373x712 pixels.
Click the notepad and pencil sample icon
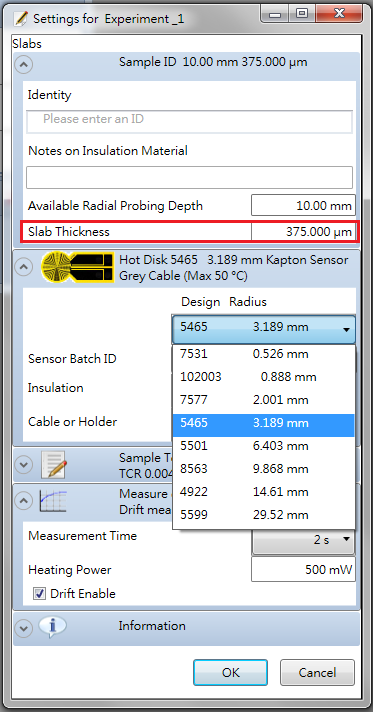(54, 465)
